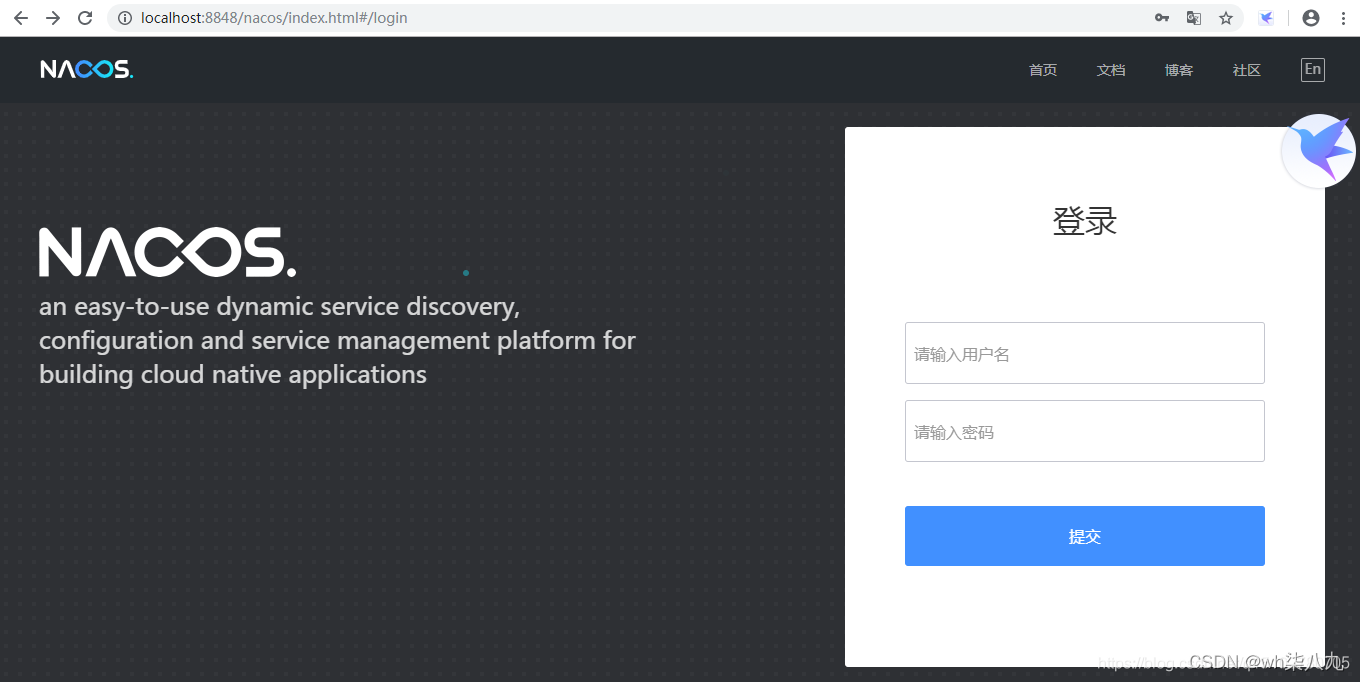Viewport: 1360px width, 682px height.
Task: Click the site info icon in the address bar
Action: click(x=125, y=18)
